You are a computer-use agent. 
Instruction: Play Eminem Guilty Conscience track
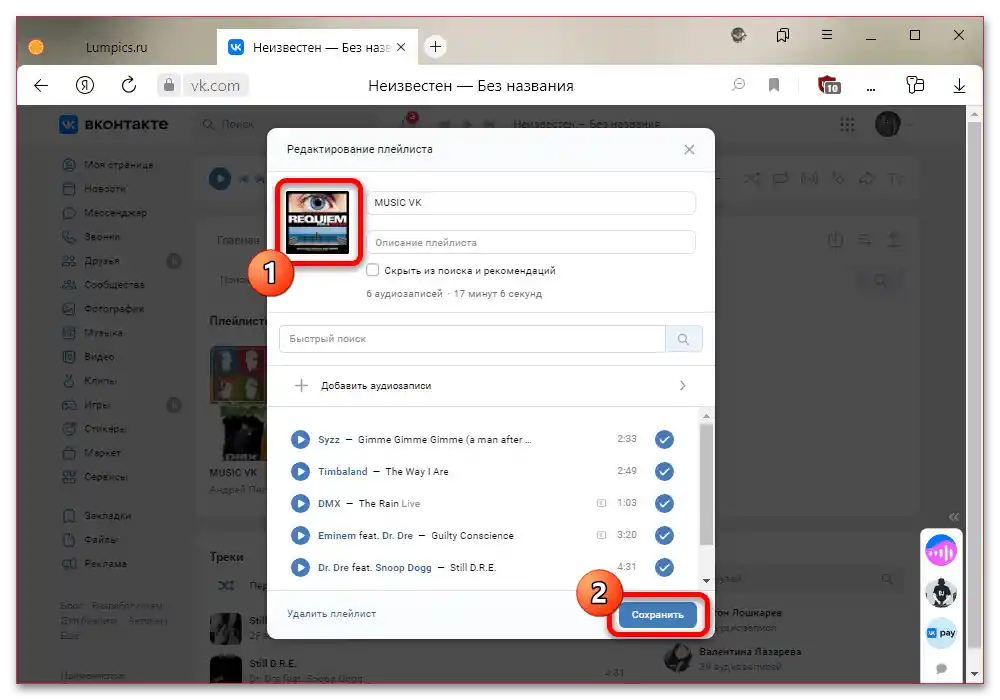[300, 535]
